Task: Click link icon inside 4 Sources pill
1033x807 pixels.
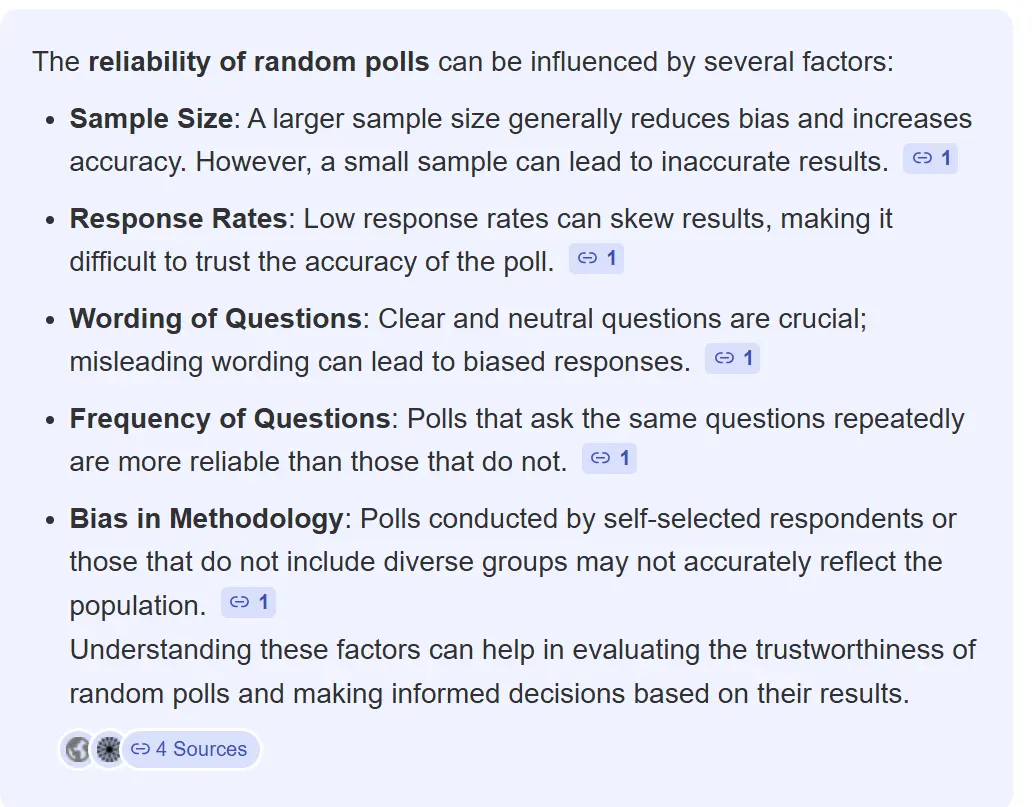Action: 141,749
